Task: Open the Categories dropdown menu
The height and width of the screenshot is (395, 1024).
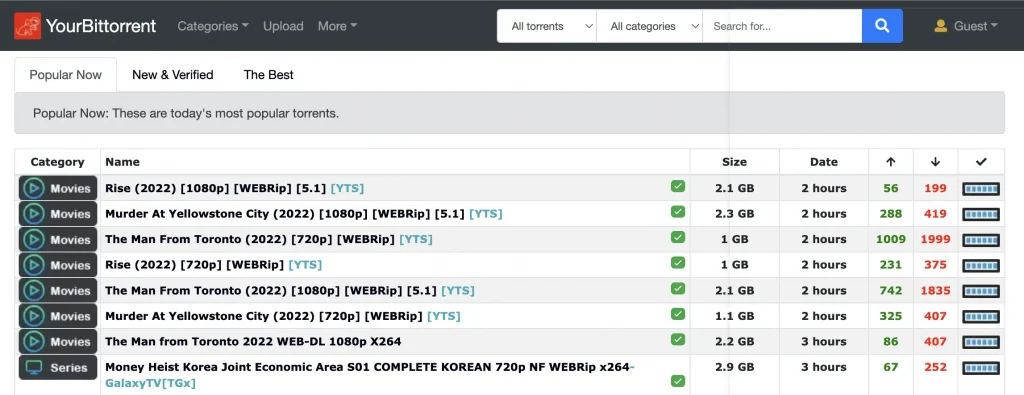Action: [x=213, y=26]
